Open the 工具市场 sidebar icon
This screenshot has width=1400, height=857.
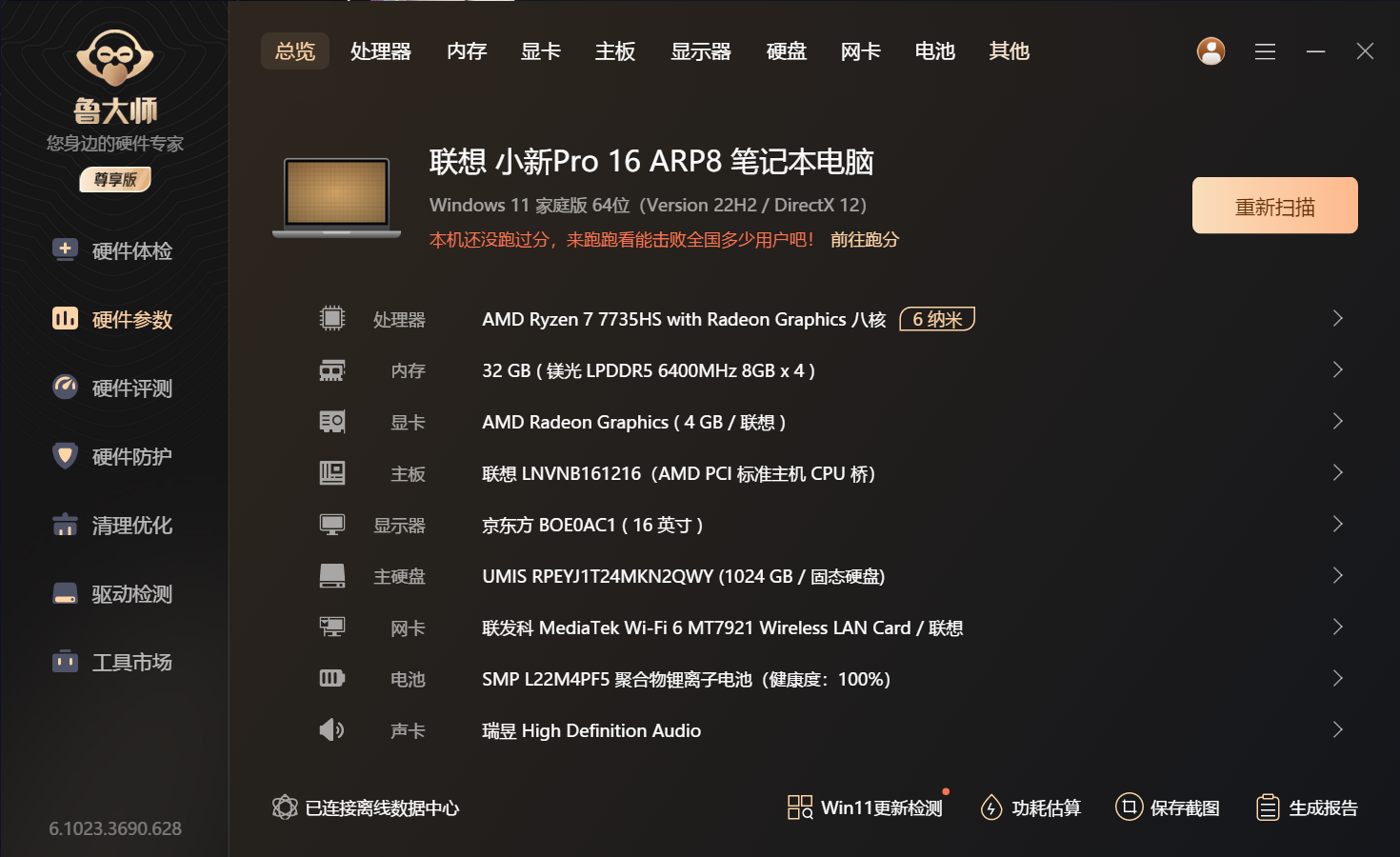click(x=65, y=662)
